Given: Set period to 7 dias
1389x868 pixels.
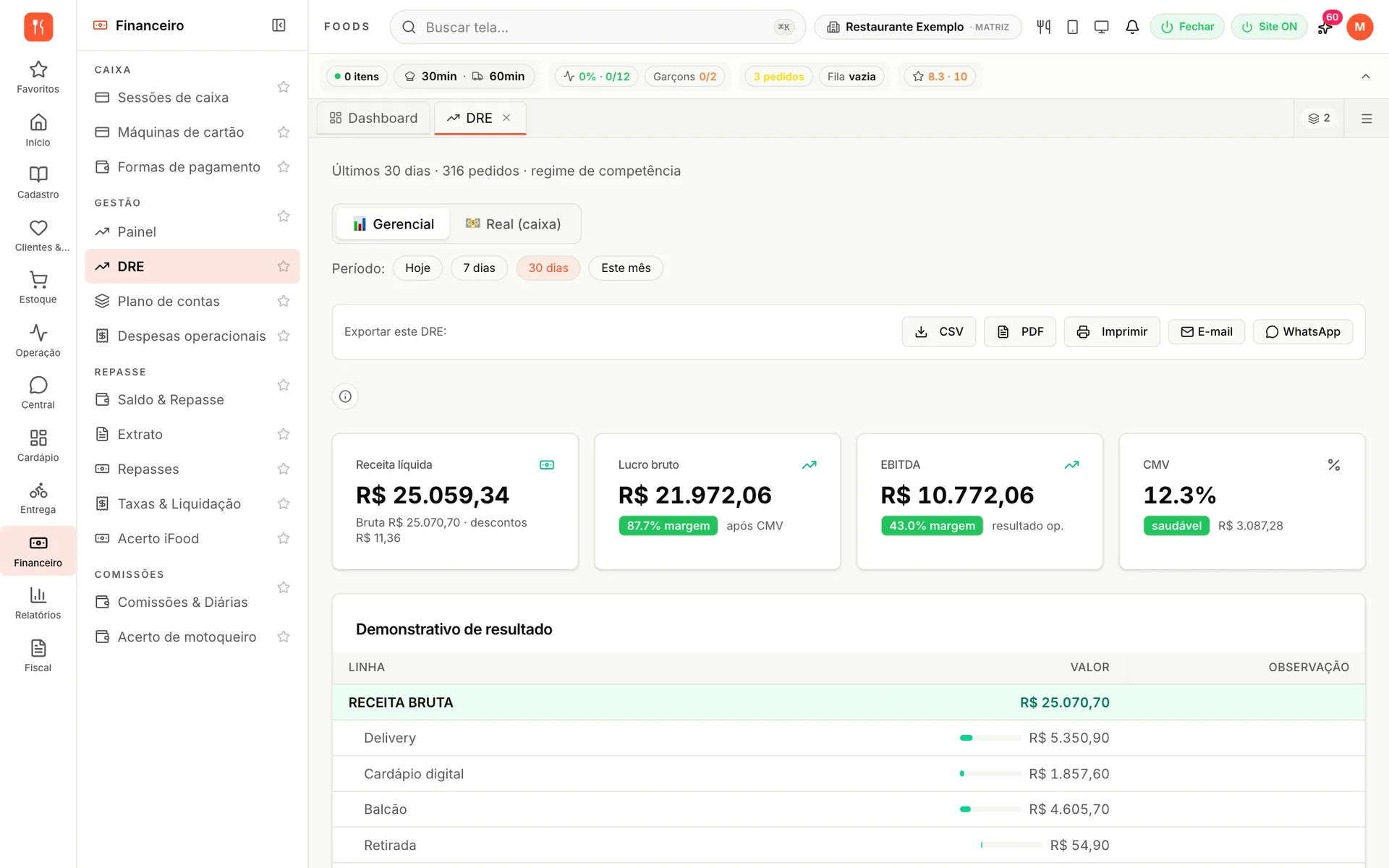Looking at the screenshot, I should [479, 268].
